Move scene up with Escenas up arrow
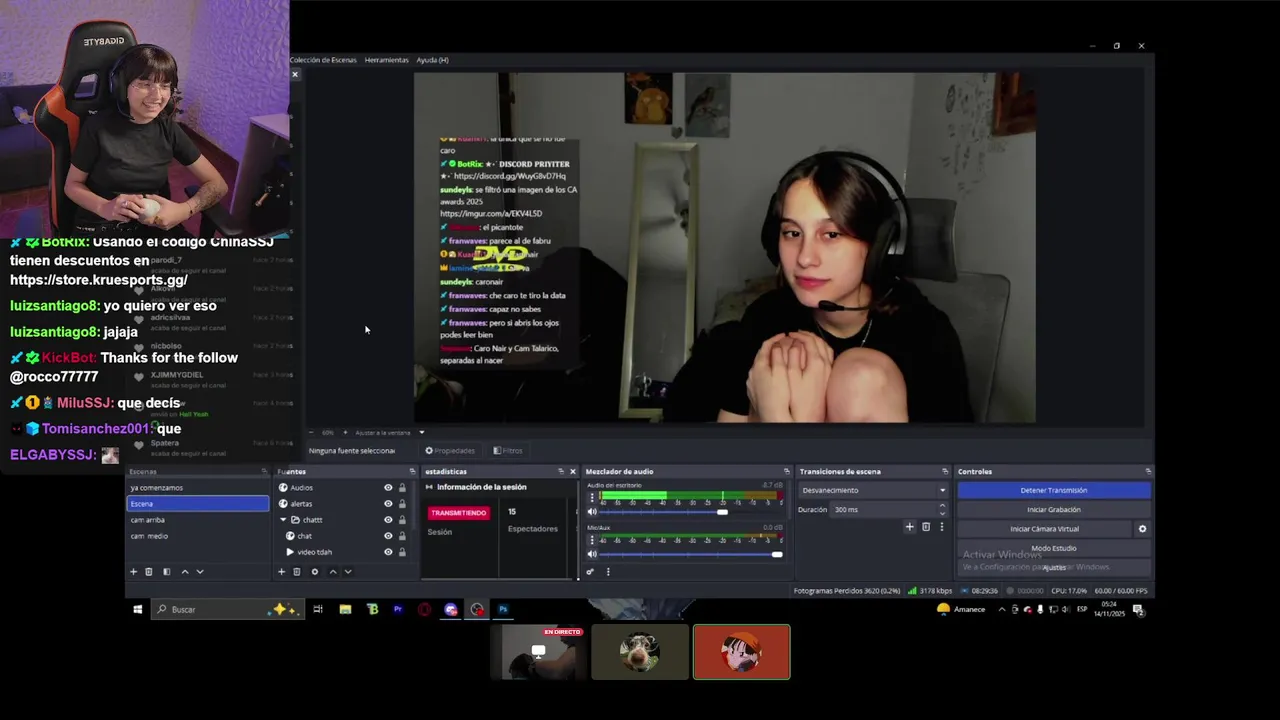1280x720 pixels. click(x=184, y=572)
